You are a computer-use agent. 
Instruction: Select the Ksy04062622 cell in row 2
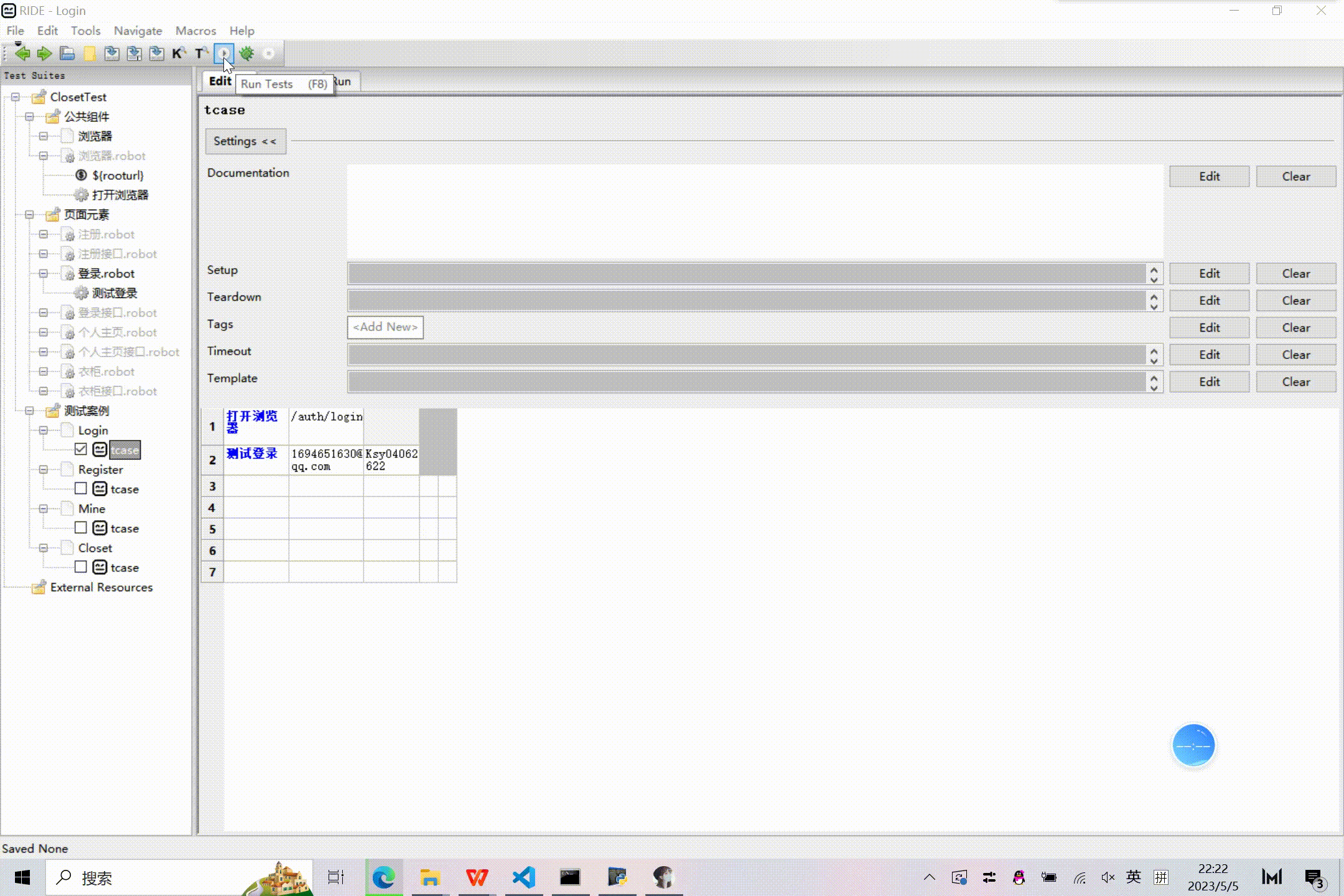391,460
